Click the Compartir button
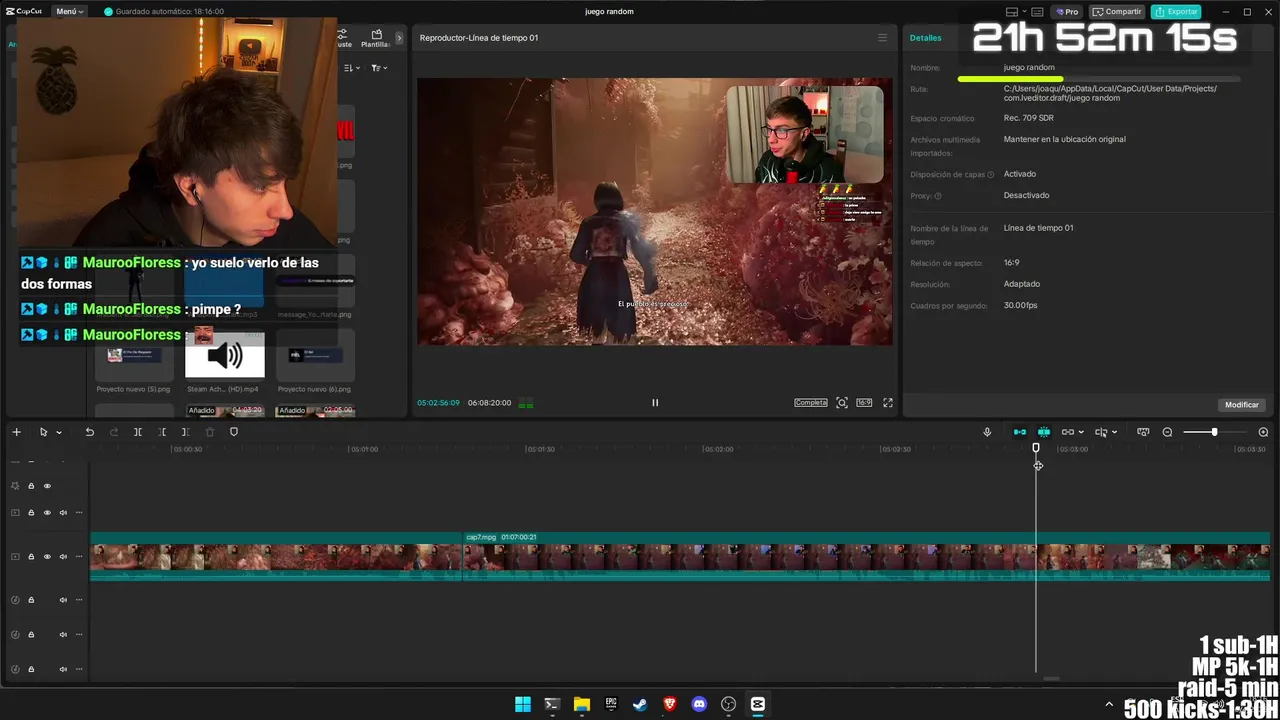The height and width of the screenshot is (720, 1280). [x=1117, y=12]
